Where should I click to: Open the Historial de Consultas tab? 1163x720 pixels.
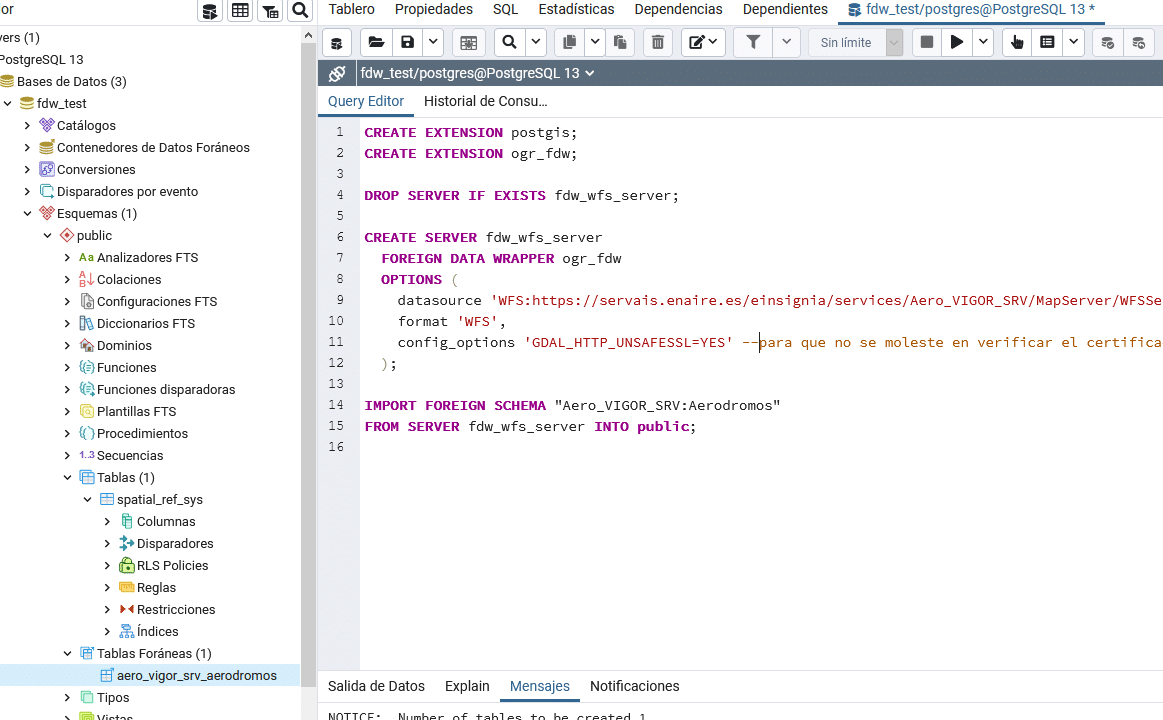tap(486, 101)
